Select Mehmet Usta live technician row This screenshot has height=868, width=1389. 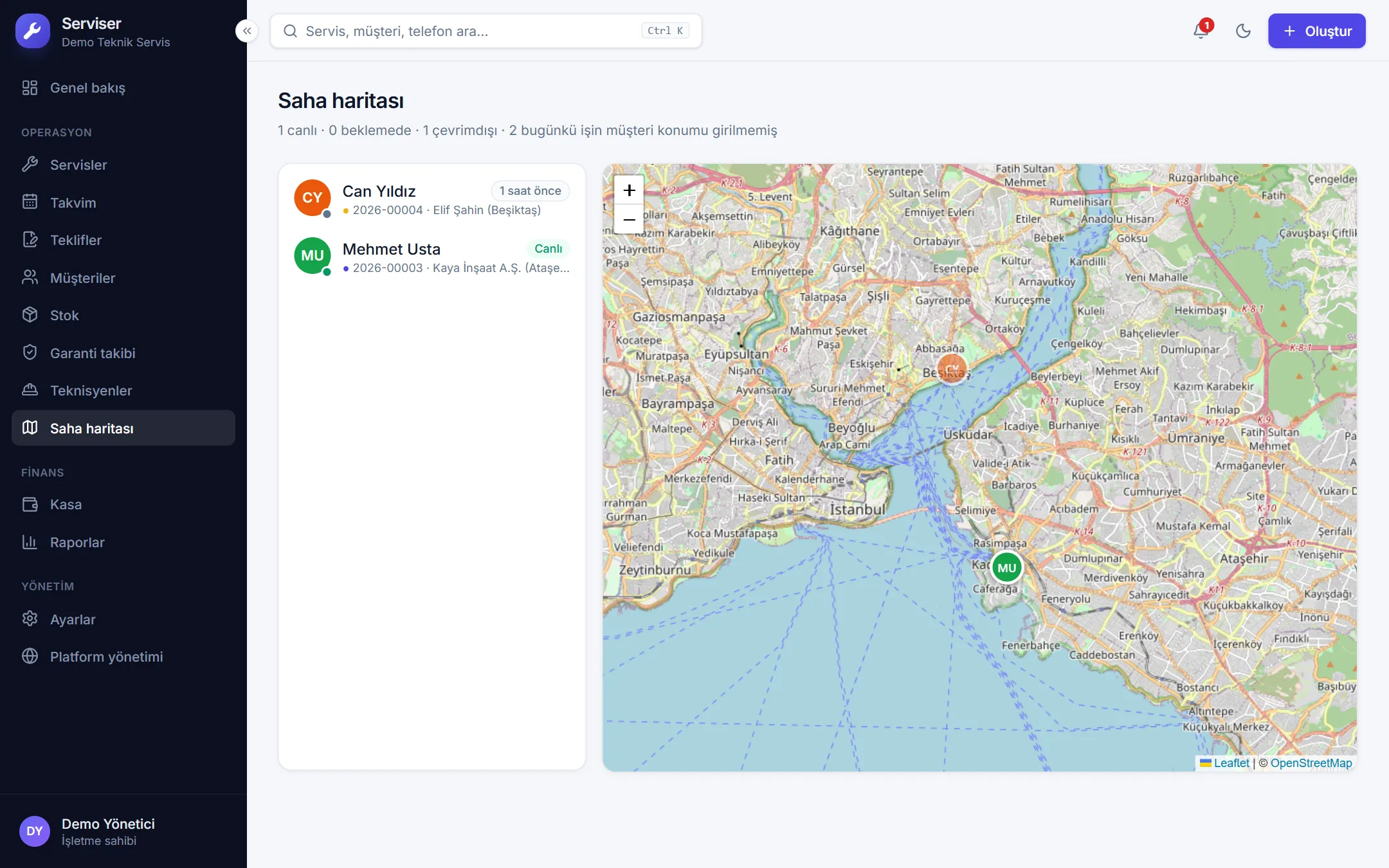(431, 257)
